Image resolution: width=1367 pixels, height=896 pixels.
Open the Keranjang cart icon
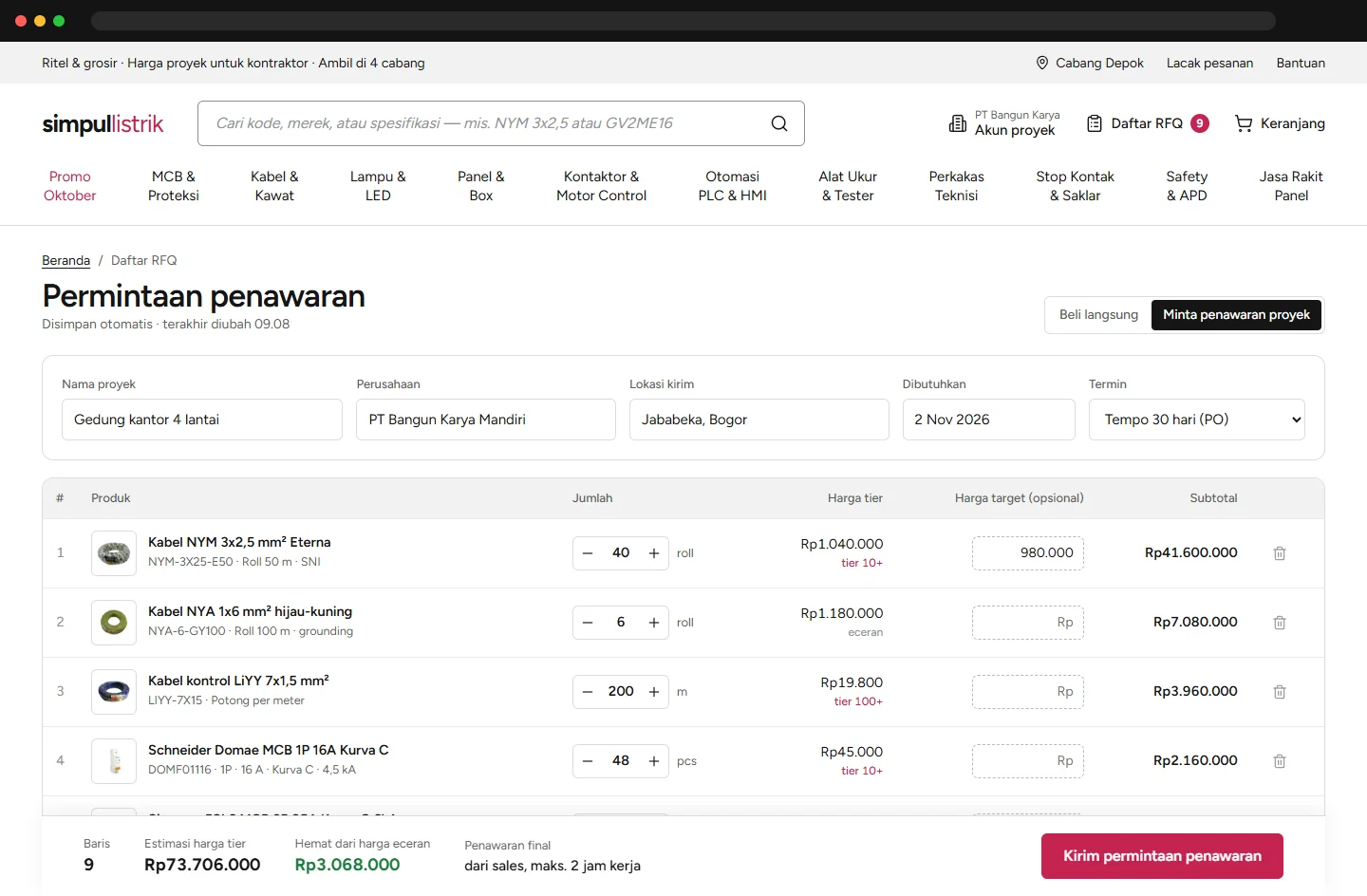(1244, 123)
